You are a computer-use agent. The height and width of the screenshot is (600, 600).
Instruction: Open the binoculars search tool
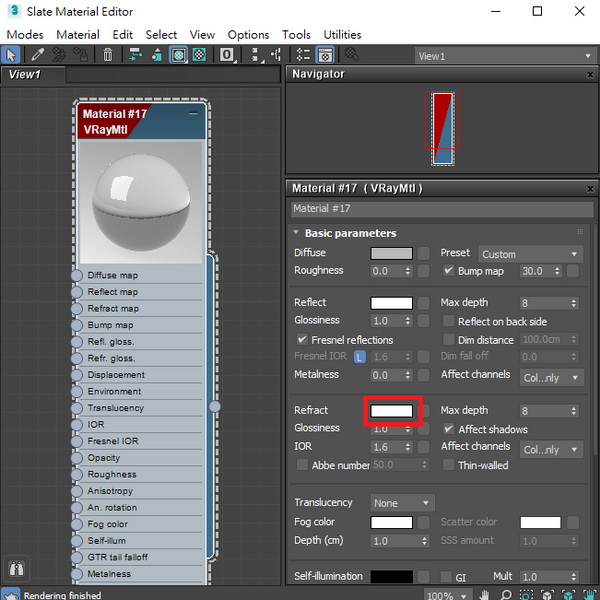pyautogui.click(x=16, y=569)
